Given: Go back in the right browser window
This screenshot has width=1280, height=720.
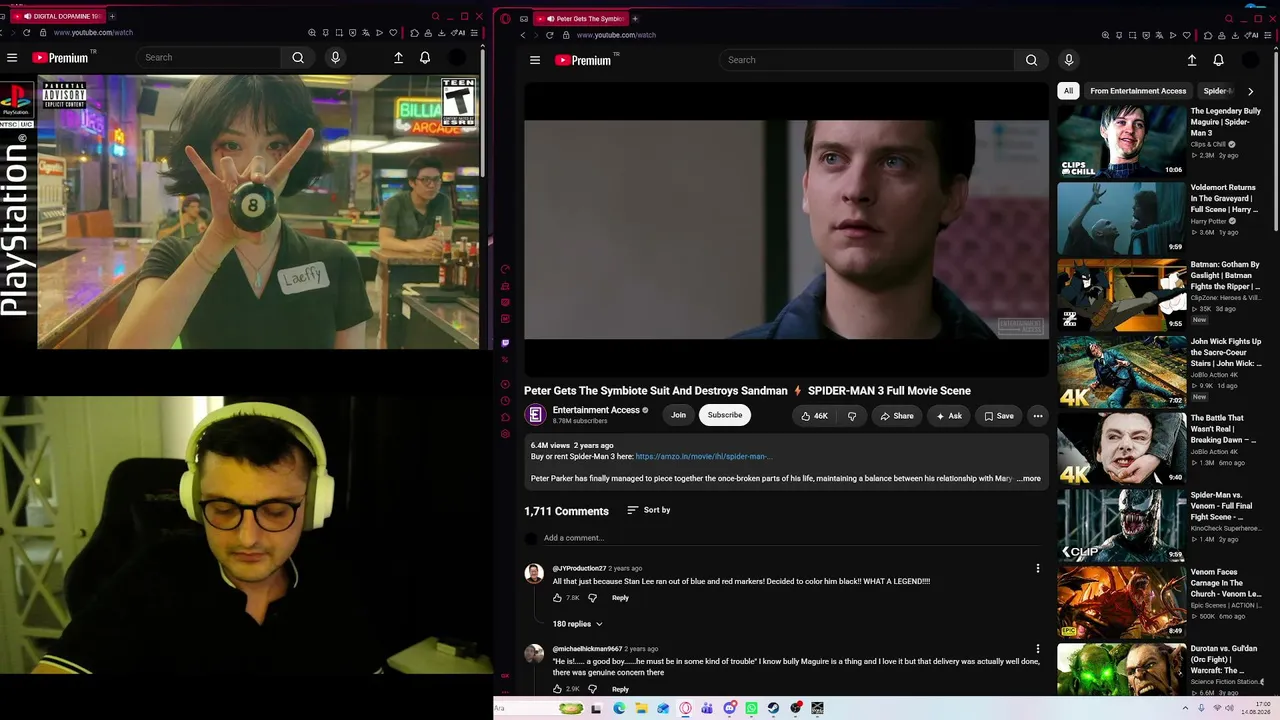Looking at the screenshot, I should pyautogui.click(x=522, y=35).
